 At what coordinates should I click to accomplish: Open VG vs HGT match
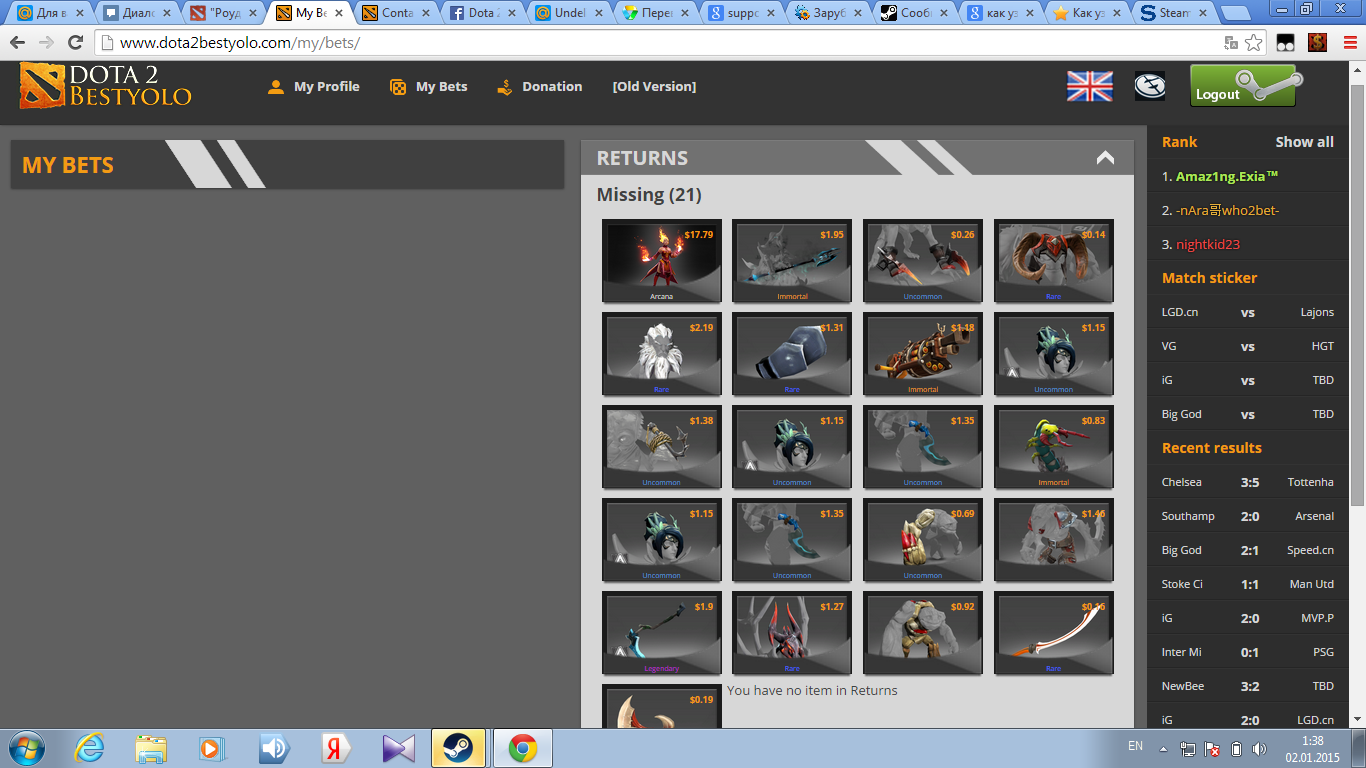pos(1248,346)
